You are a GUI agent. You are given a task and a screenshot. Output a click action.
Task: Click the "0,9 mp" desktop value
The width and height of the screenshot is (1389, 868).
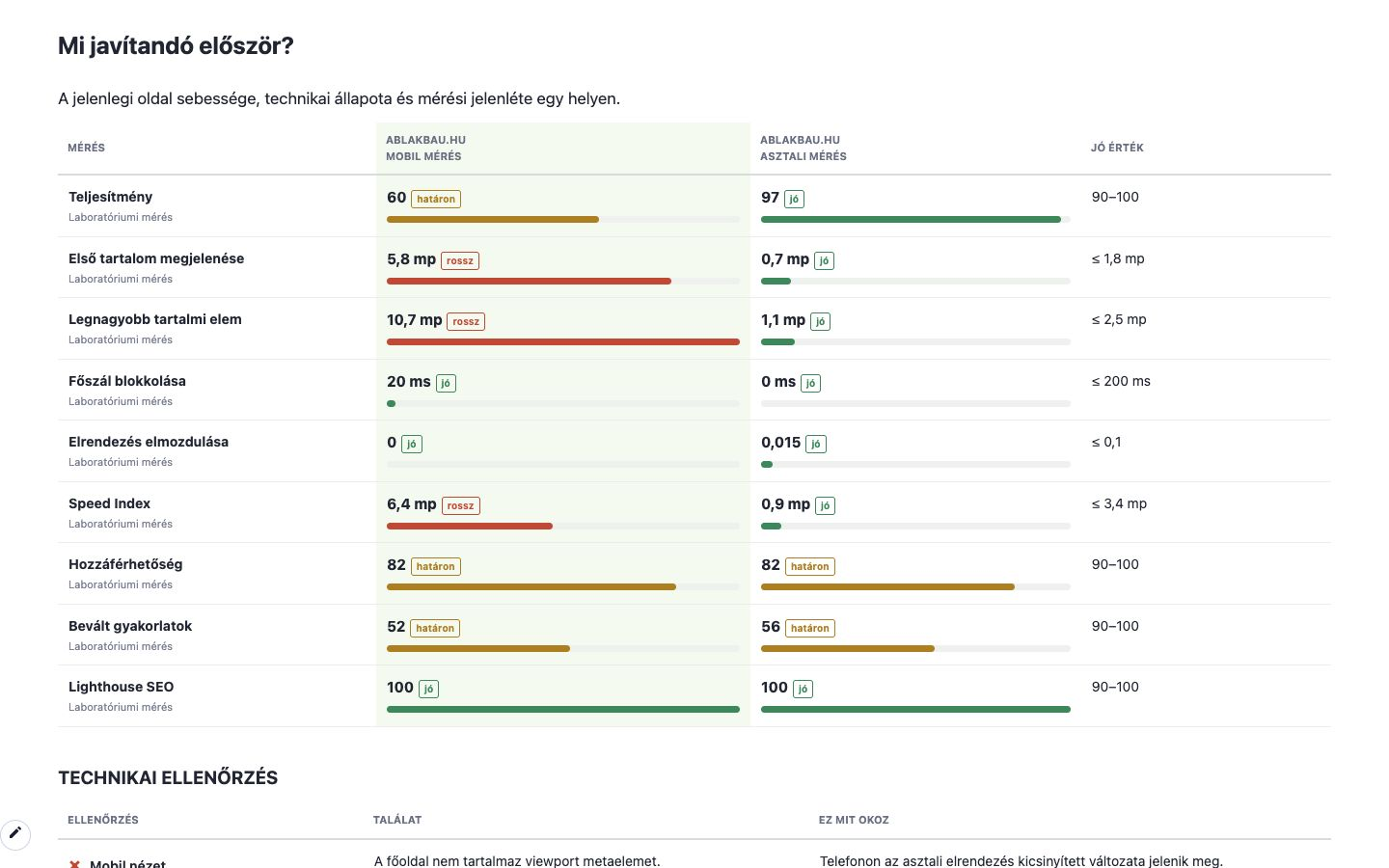point(785,504)
